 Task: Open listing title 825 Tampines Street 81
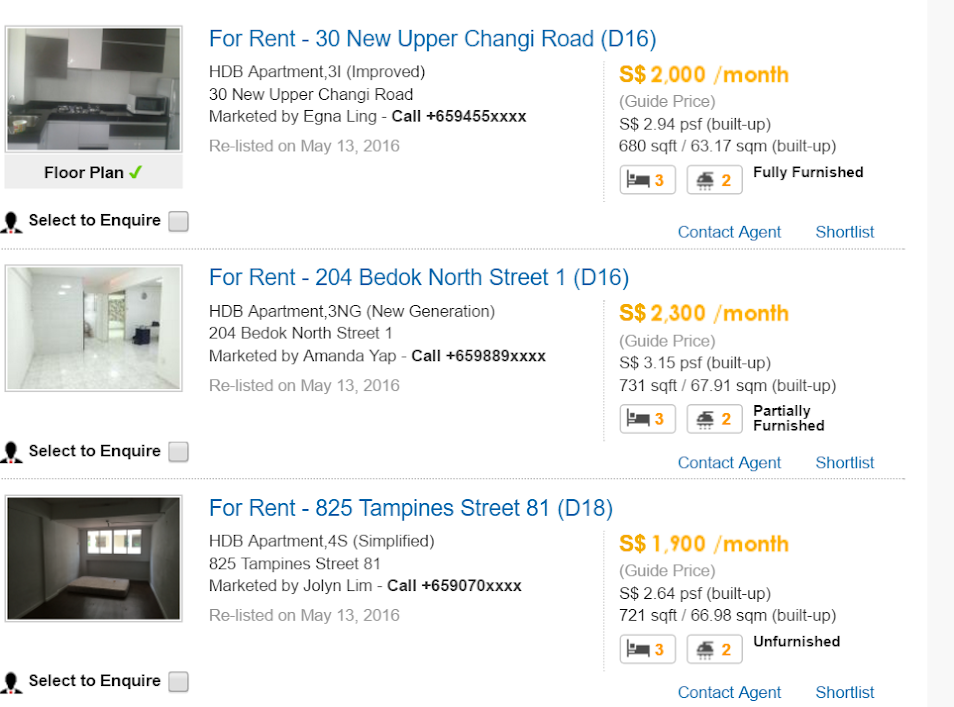click(410, 508)
